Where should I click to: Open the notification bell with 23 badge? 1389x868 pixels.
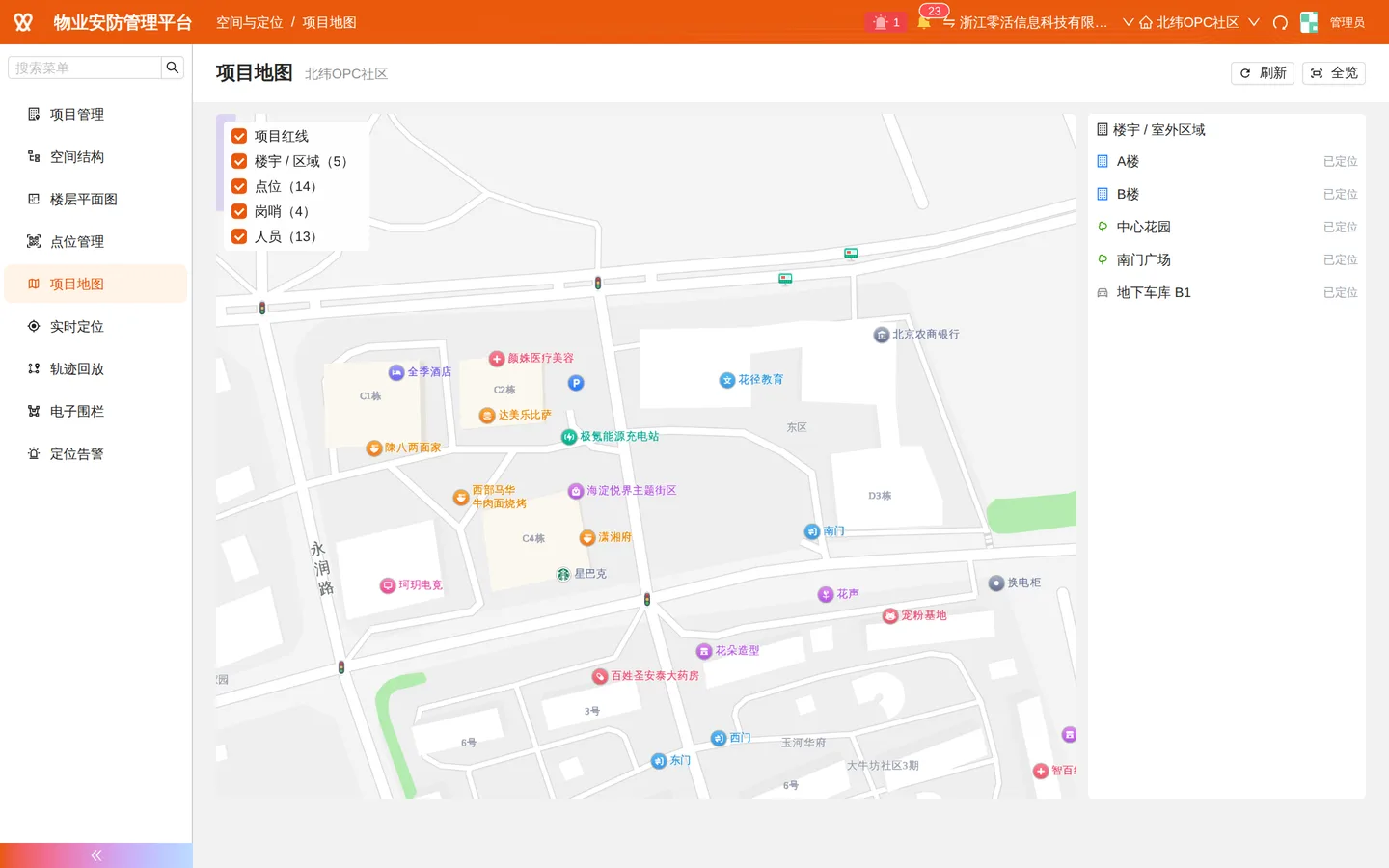click(x=924, y=21)
